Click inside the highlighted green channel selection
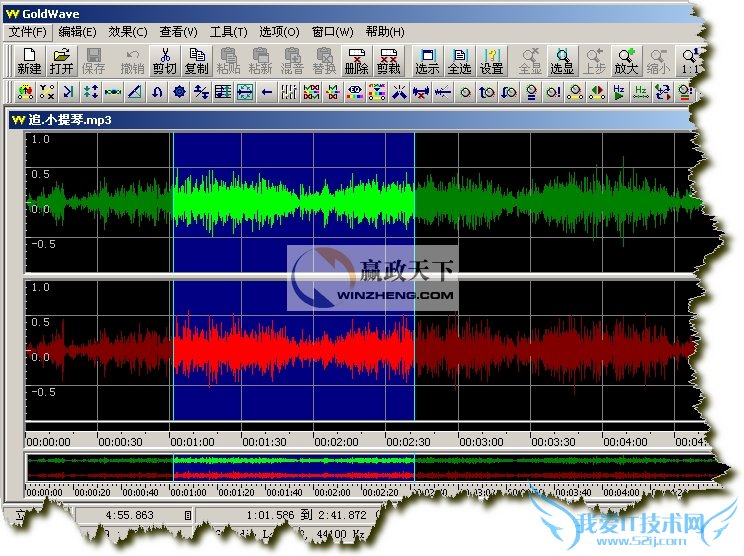744x556 pixels. pyautogui.click(x=293, y=200)
